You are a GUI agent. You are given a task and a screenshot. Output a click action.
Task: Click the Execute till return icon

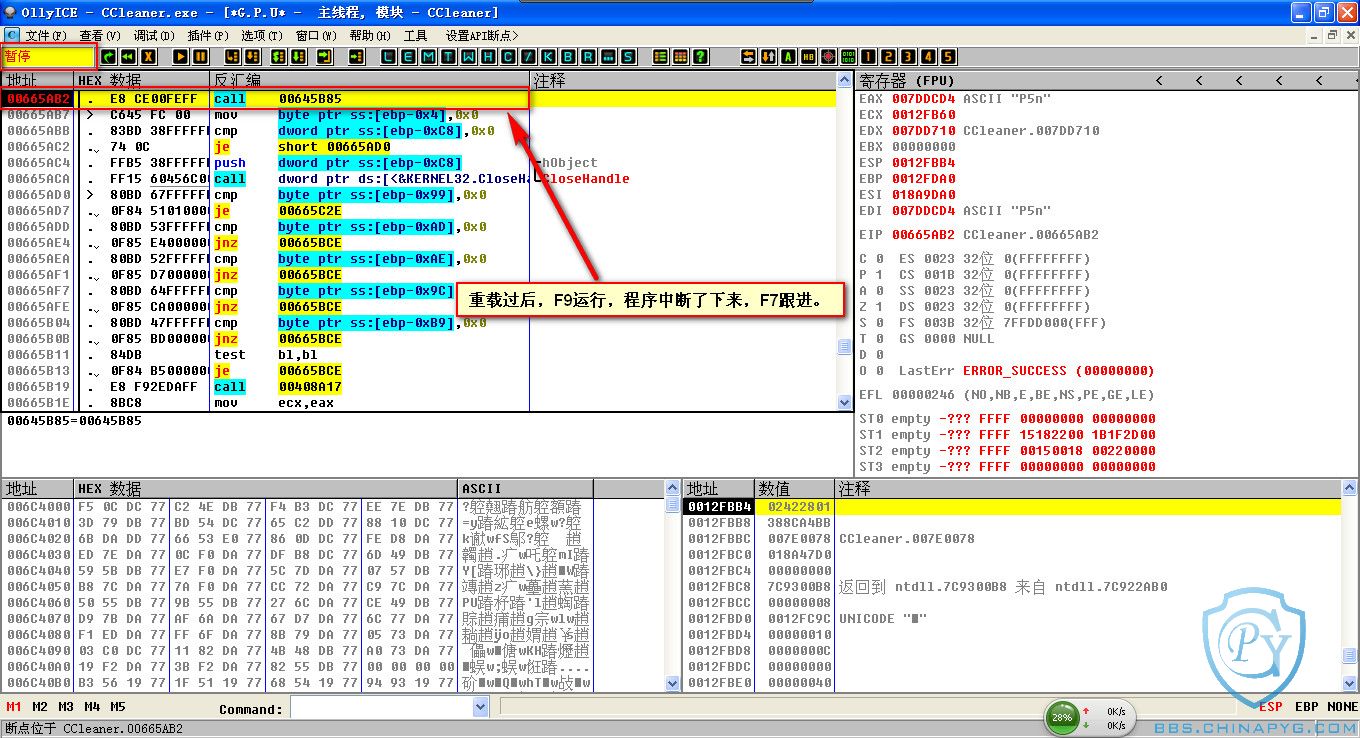tap(324, 57)
